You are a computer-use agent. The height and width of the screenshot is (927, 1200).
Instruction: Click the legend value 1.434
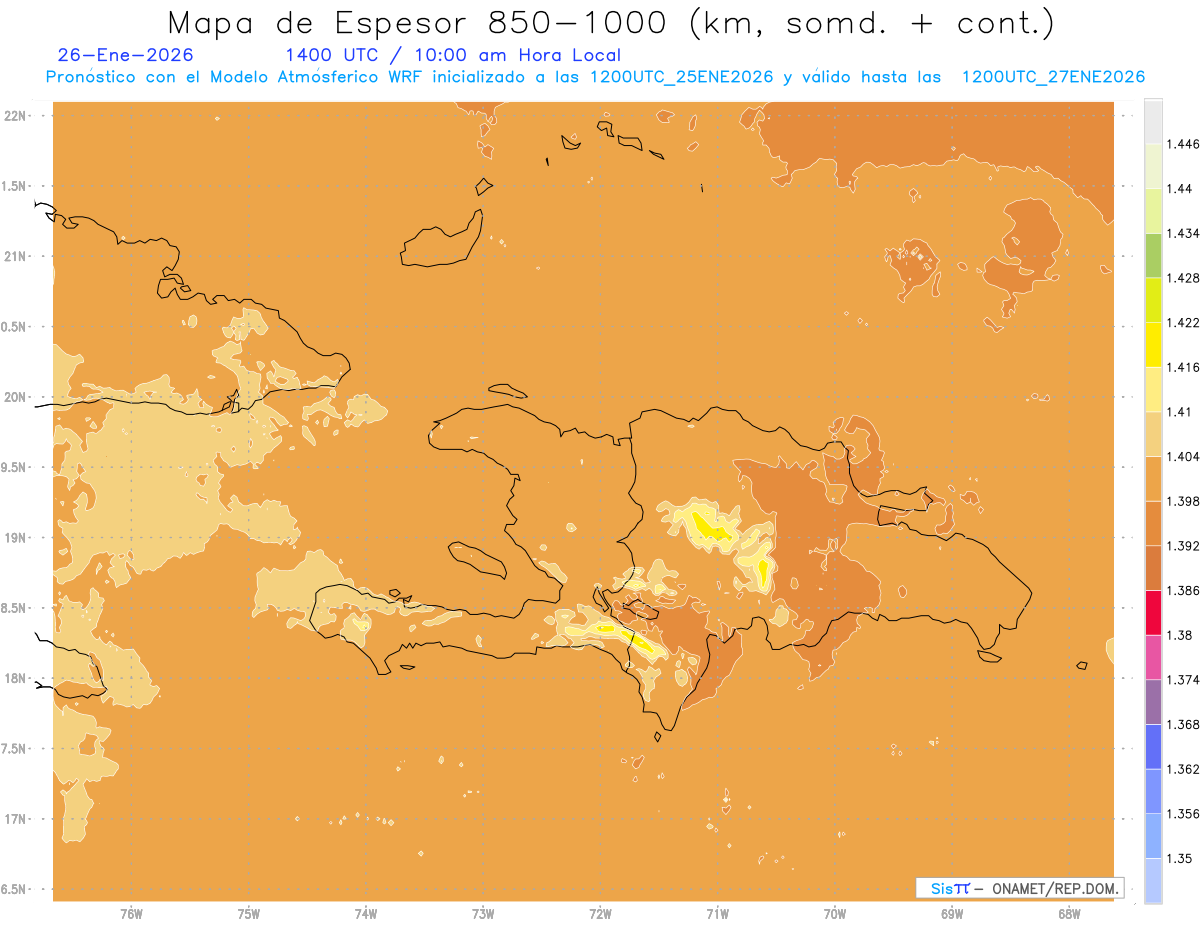pyautogui.click(x=1182, y=233)
